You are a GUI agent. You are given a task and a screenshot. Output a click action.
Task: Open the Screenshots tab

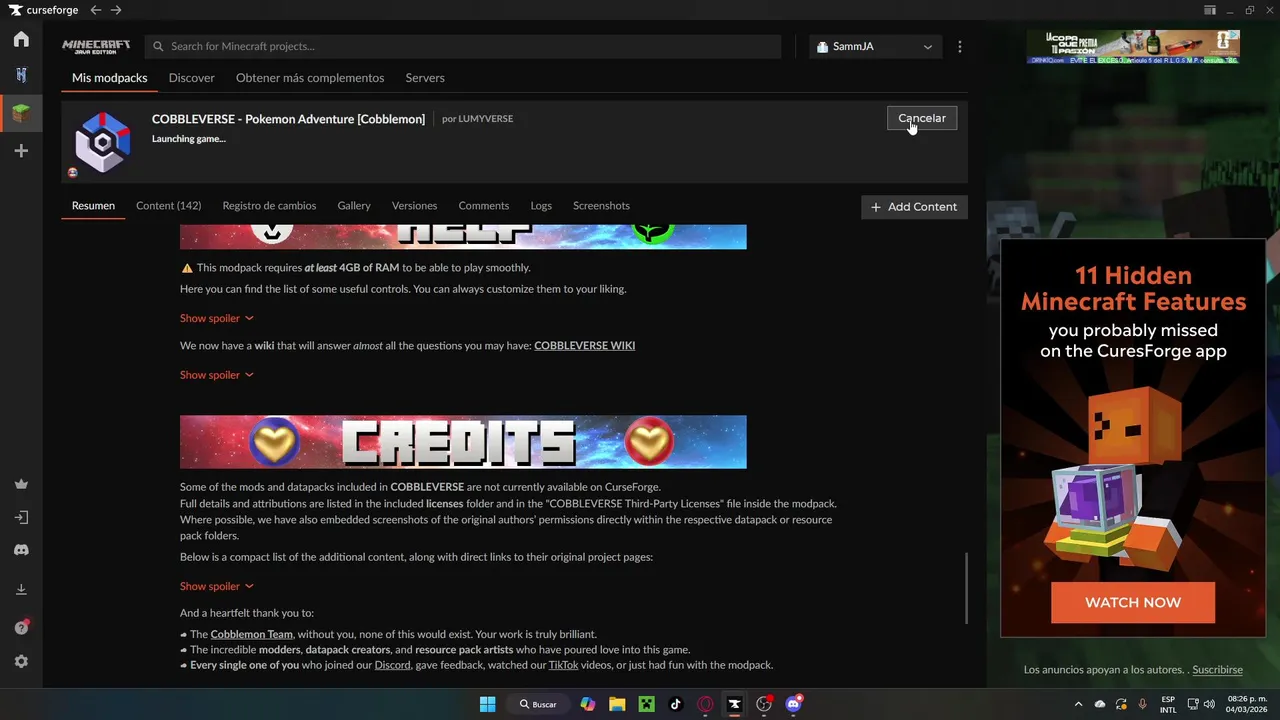click(601, 206)
